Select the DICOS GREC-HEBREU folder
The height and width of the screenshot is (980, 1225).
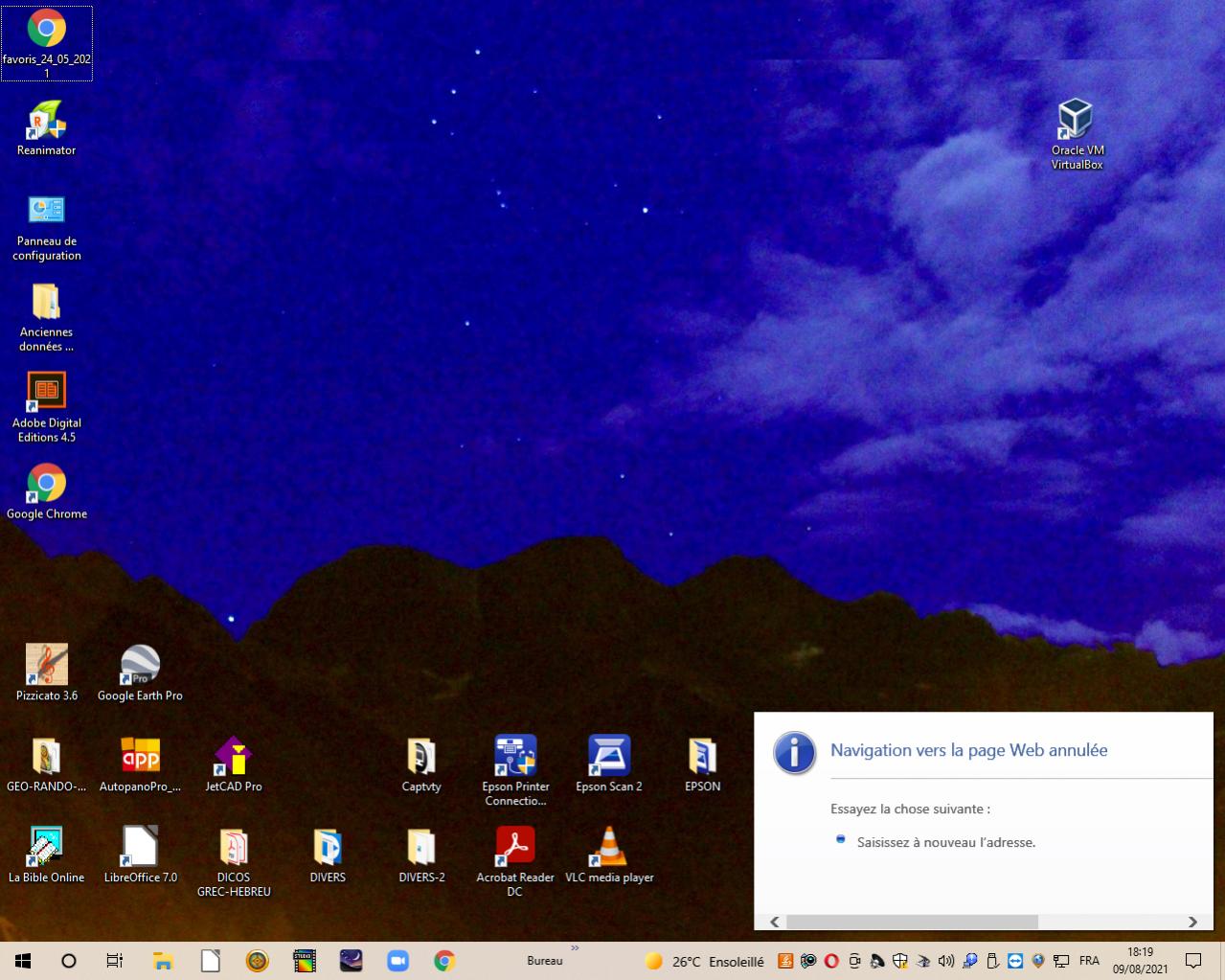[x=234, y=861]
